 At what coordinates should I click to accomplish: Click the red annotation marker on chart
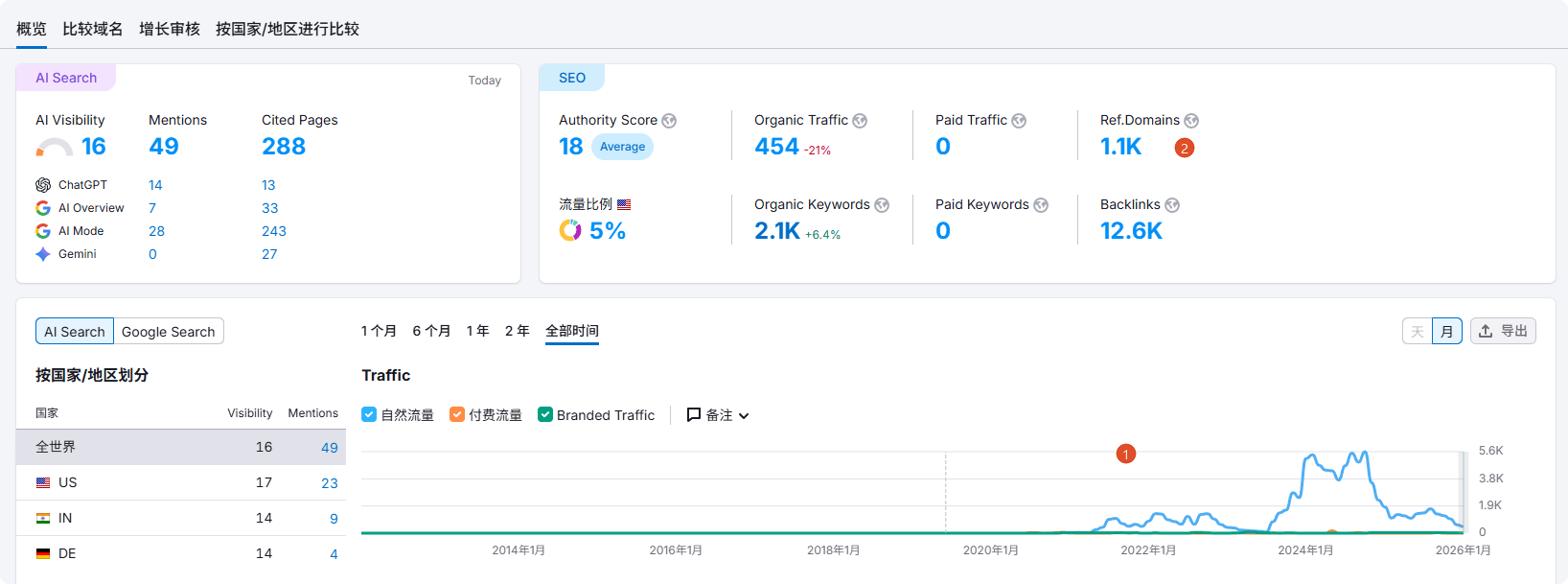(1126, 454)
